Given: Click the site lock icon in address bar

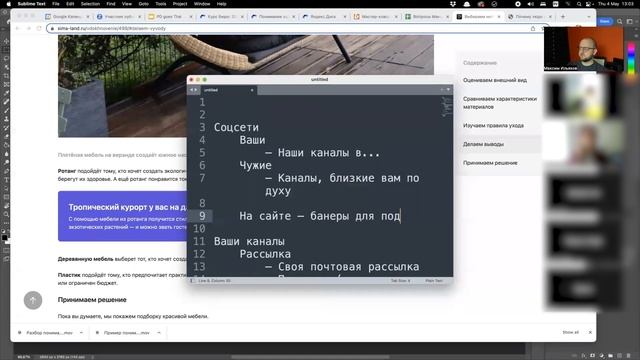Looking at the screenshot, I should 52,28.
